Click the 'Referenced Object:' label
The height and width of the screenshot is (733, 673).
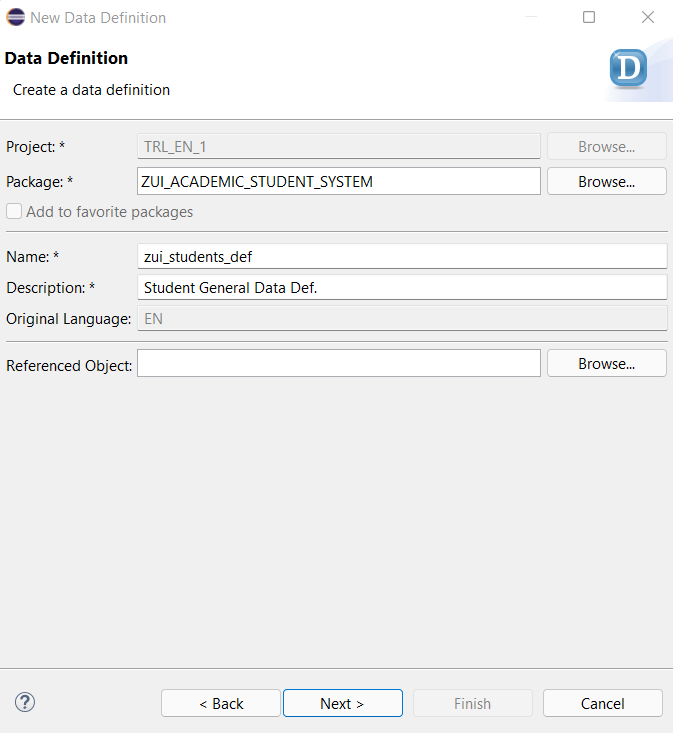[69, 366]
